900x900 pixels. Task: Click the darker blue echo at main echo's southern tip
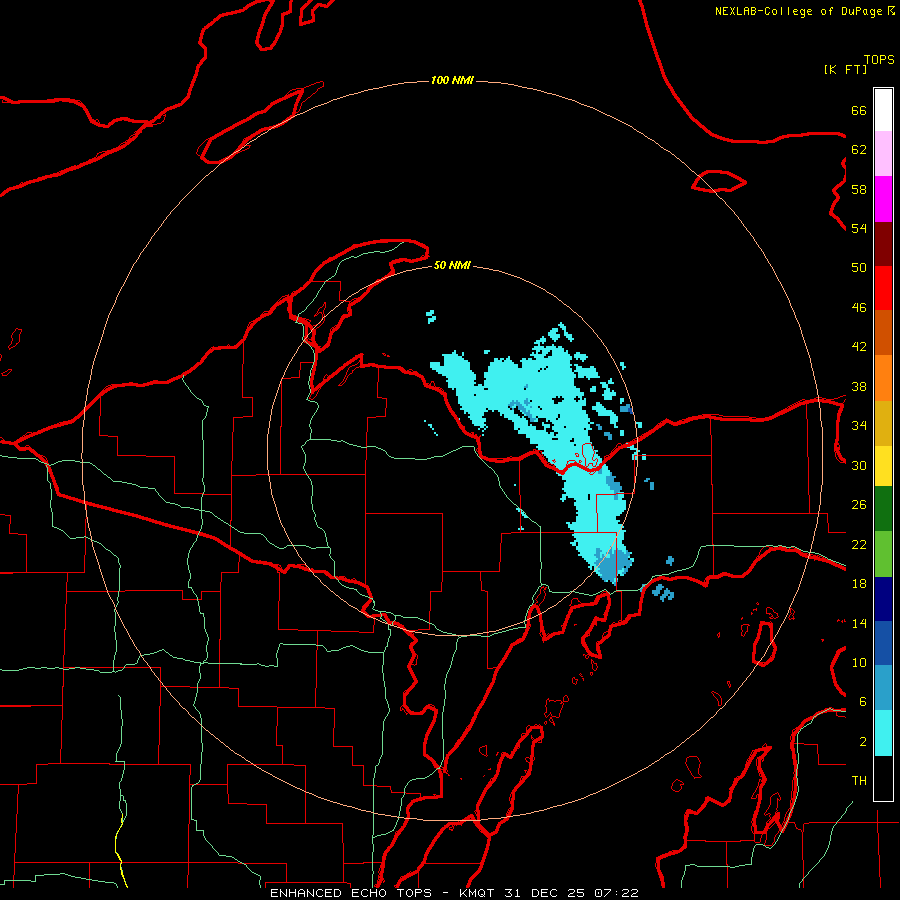[614, 565]
